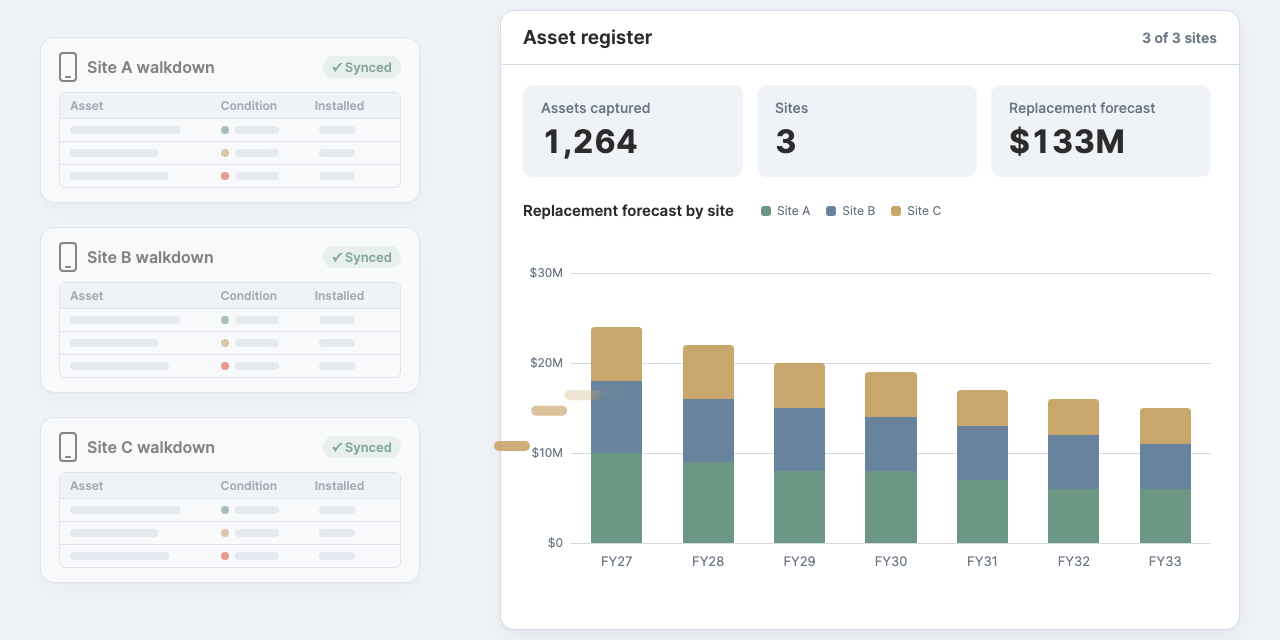
Task: Click the Synced badge on Site C walkdown
Action: pos(362,447)
